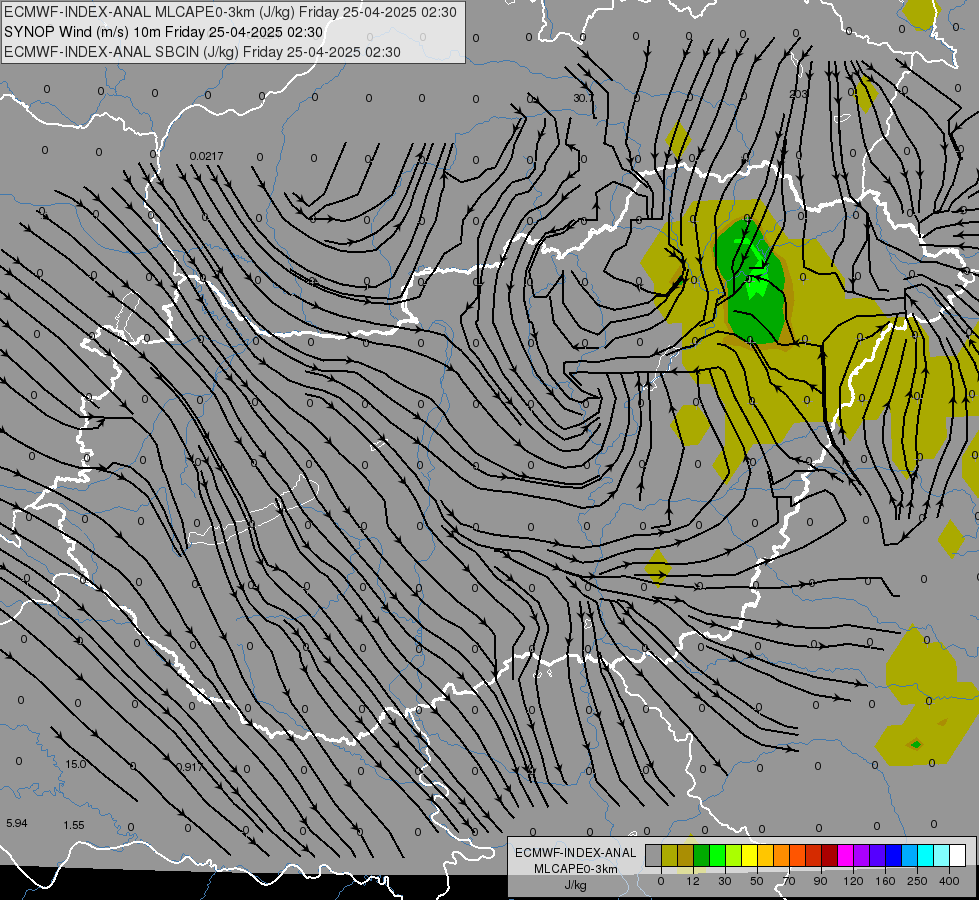Click the map value 203
Screen dimensions: 979x900
coord(799,94)
